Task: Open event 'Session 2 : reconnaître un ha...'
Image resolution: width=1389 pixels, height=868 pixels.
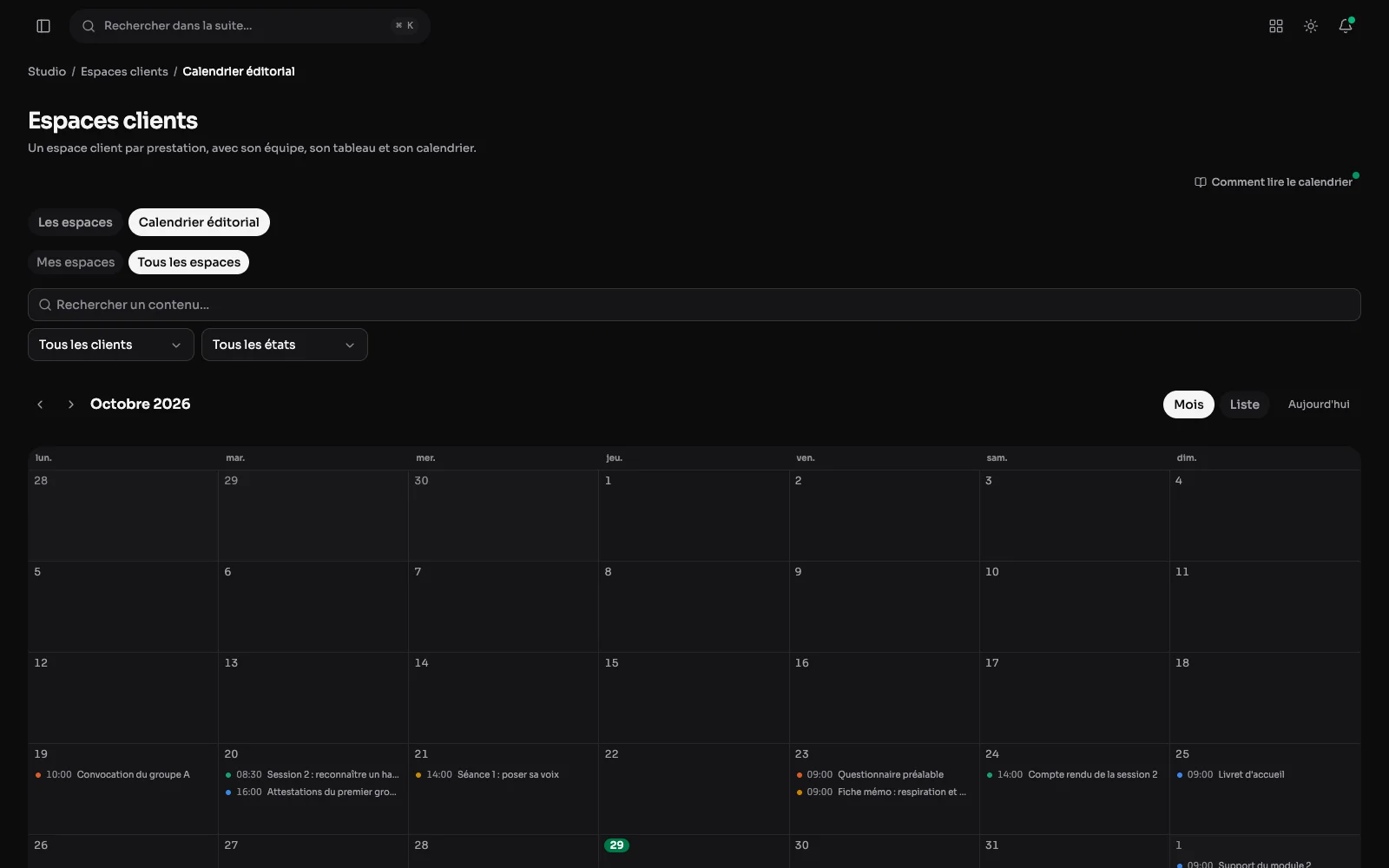Action: click(x=312, y=774)
